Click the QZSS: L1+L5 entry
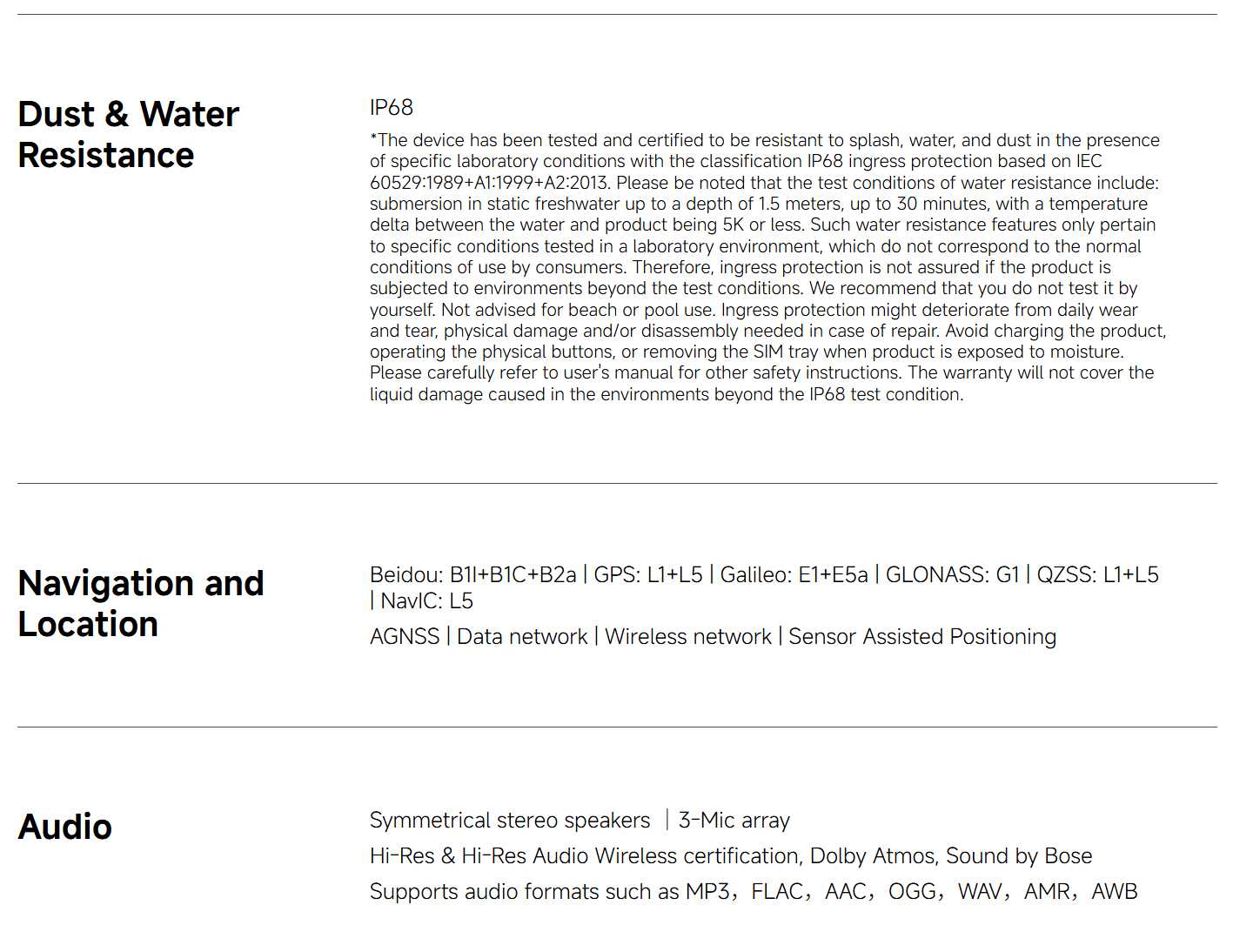The height and width of the screenshot is (952, 1233). [1097, 575]
